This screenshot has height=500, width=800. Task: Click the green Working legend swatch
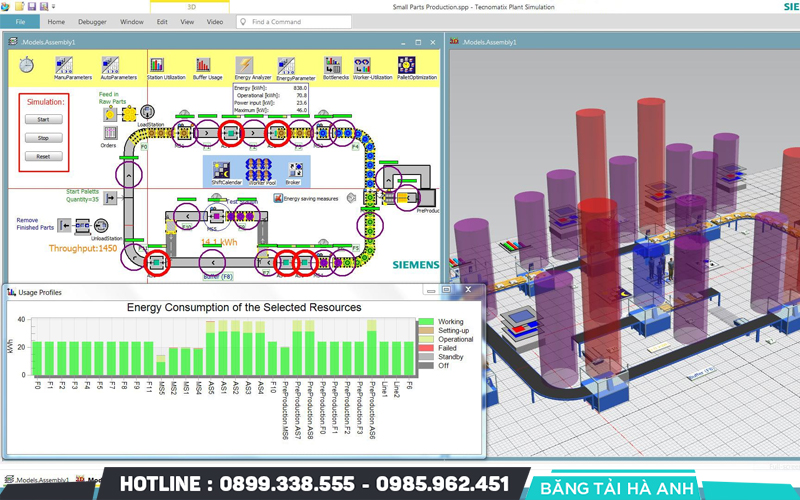(427, 322)
